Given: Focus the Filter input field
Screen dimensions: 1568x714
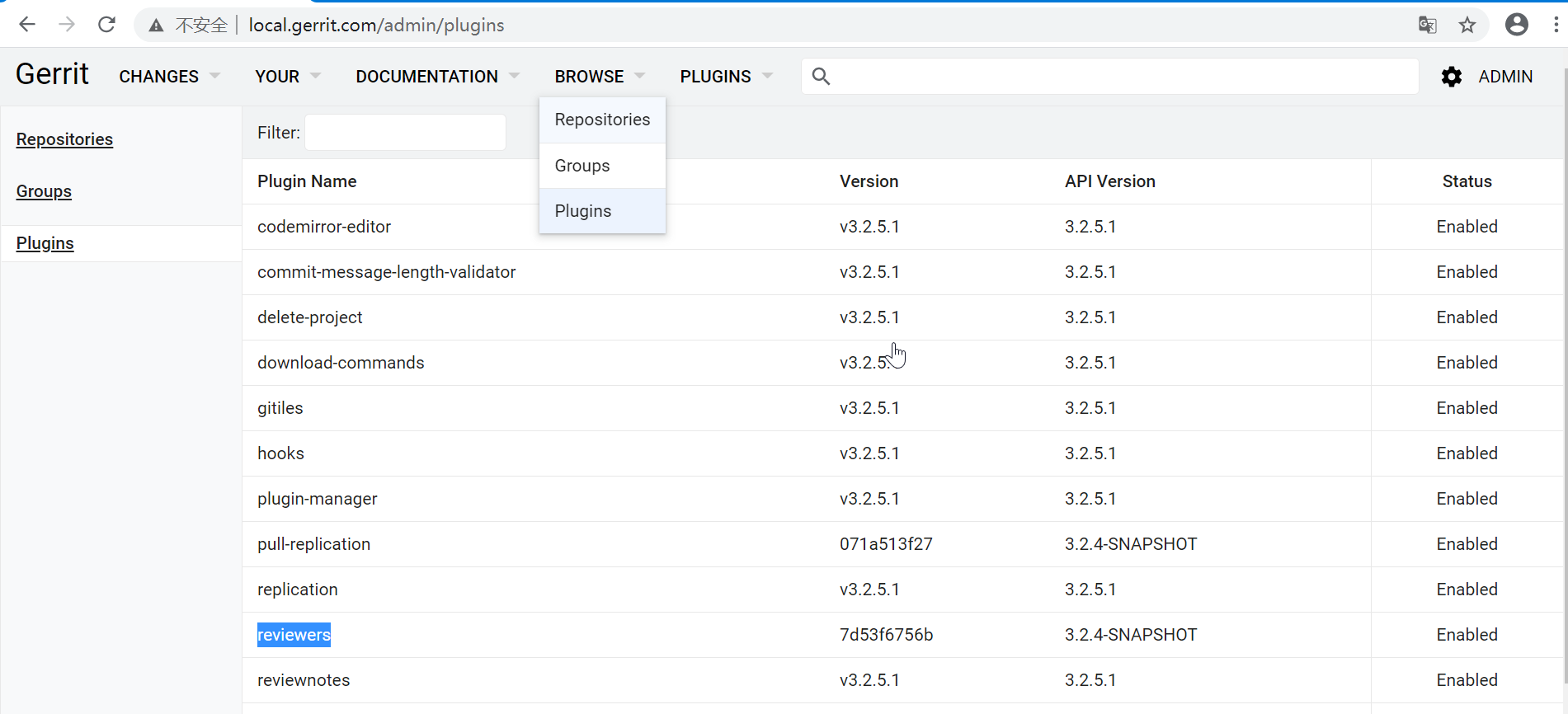Looking at the screenshot, I should tap(405, 132).
